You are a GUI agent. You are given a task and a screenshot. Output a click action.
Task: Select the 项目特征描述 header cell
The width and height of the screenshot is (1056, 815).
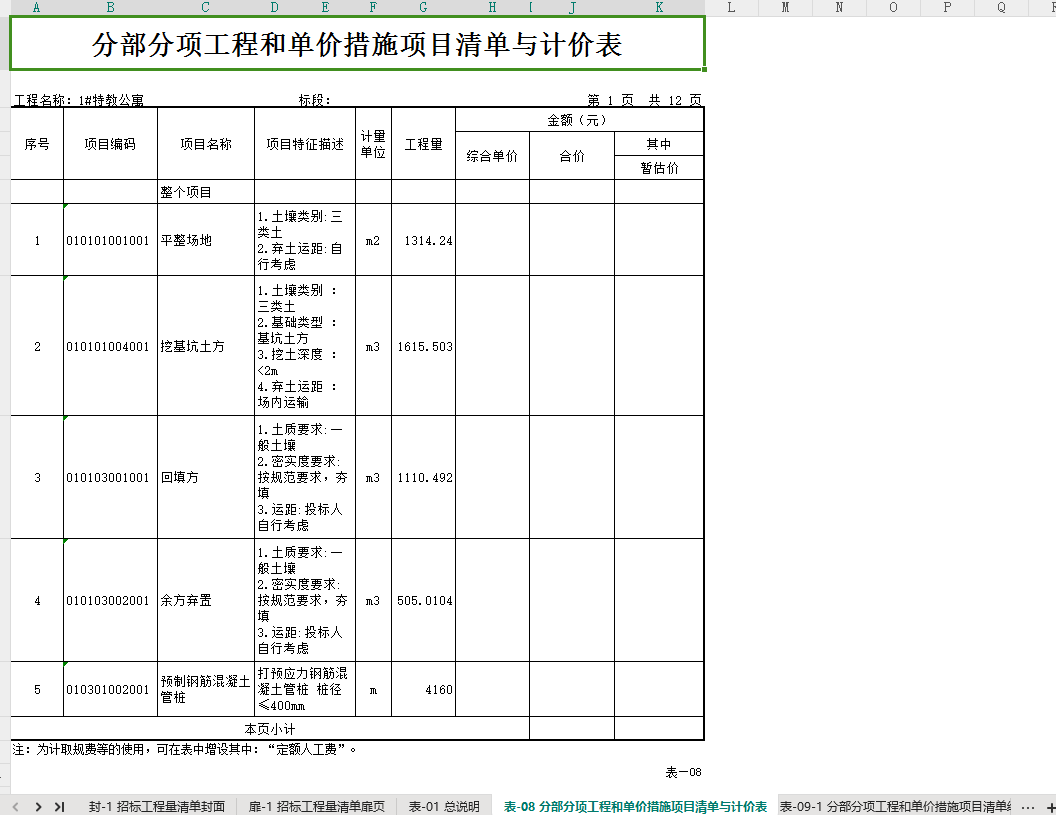pos(305,143)
